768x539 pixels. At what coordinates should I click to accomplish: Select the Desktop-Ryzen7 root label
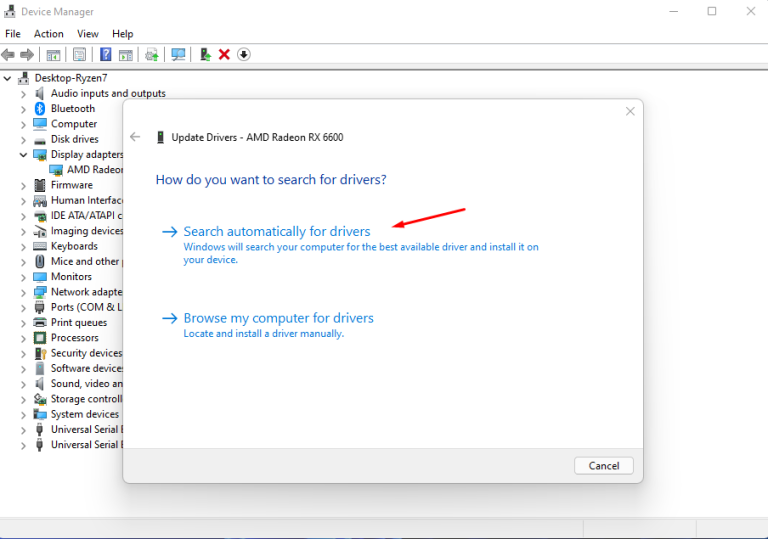(x=71, y=78)
